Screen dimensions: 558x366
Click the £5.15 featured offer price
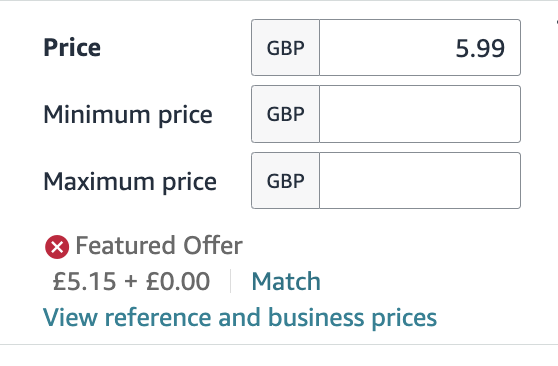click(84, 281)
